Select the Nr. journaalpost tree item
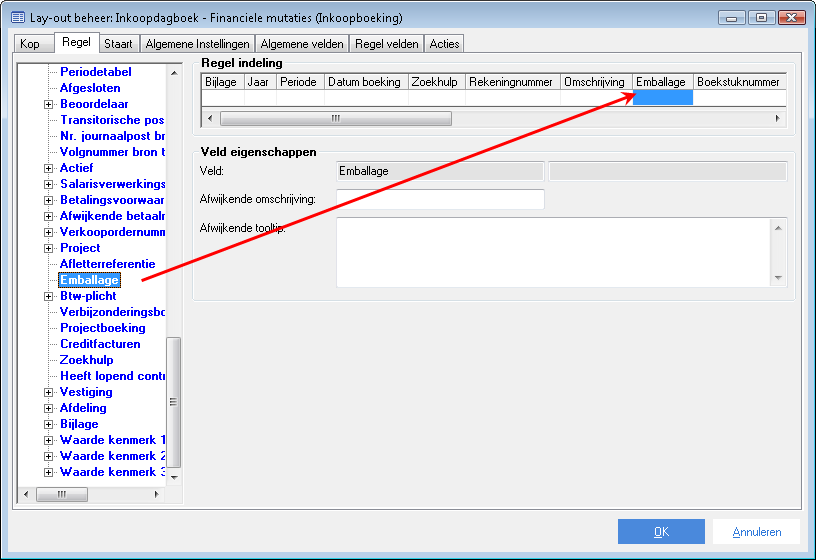The width and height of the screenshot is (816, 560). tap(112, 136)
